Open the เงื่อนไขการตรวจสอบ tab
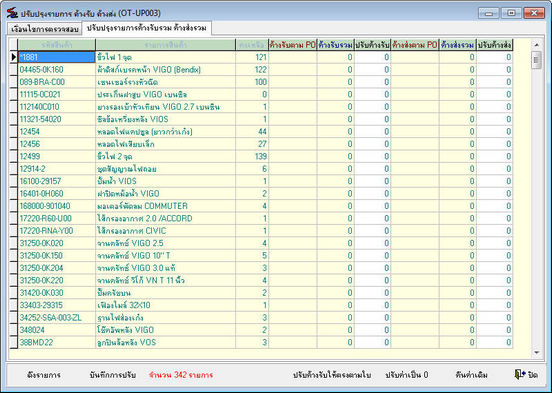The height and width of the screenshot is (393, 552). (44, 29)
